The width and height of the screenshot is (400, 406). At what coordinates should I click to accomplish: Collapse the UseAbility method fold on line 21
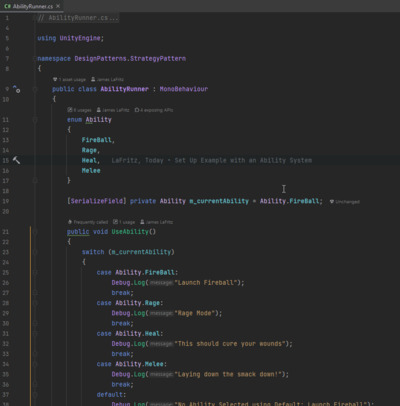point(35,232)
